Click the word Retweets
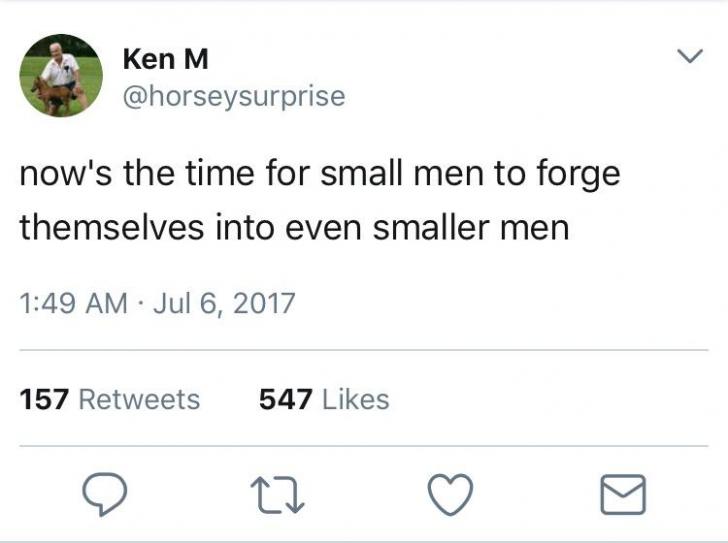Screen dimensions: 728x543 coord(138,399)
